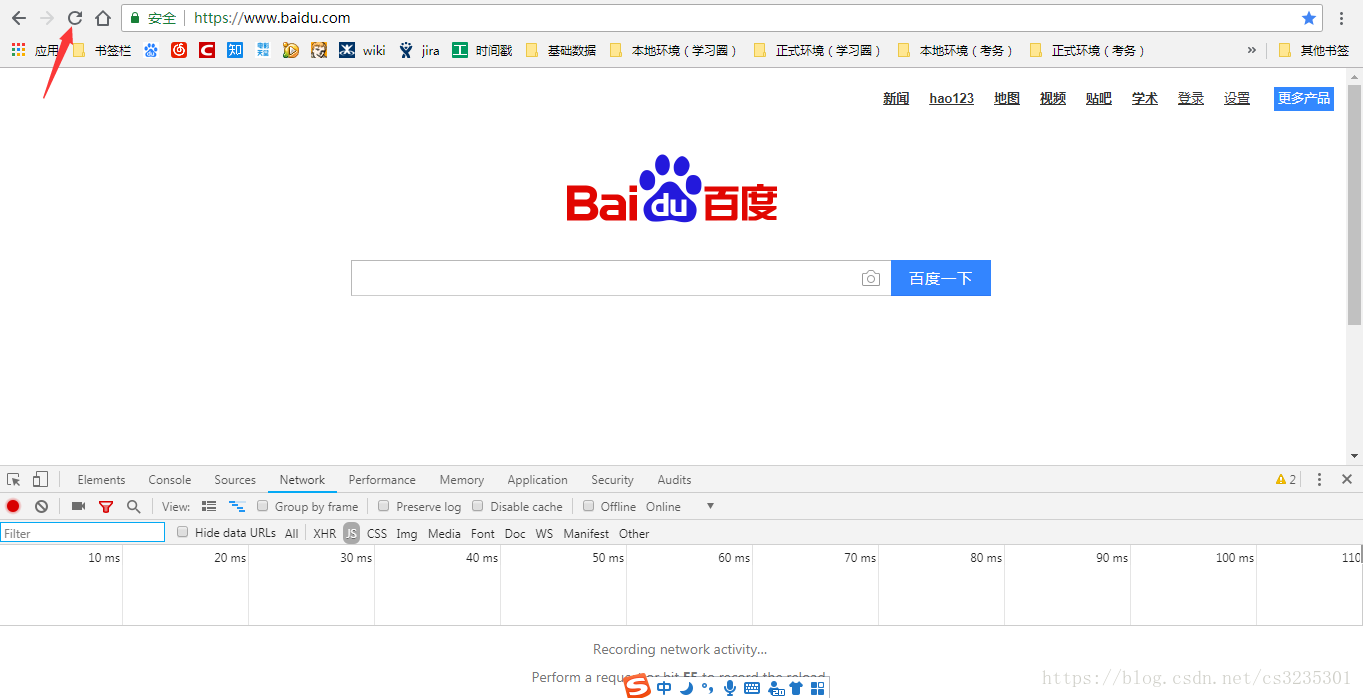This screenshot has width=1363, height=698.
Task: Open the Zhihu 知 bookmark icon
Action: [235, 50]
